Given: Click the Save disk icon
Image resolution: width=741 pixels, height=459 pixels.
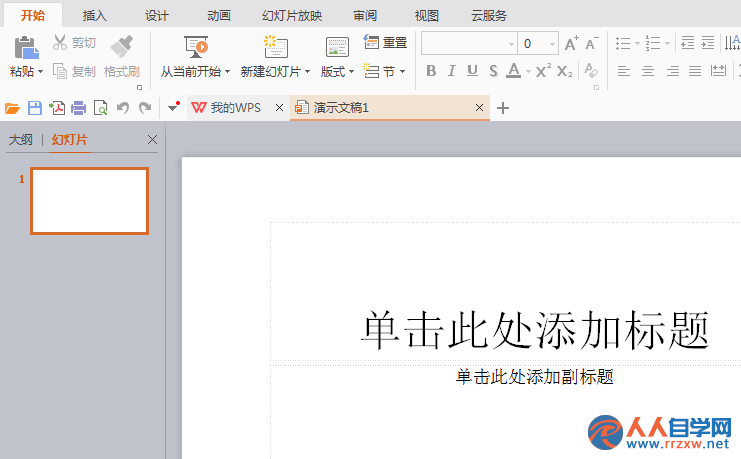Looking at the screenshot, I should click(x=35, y=108).
